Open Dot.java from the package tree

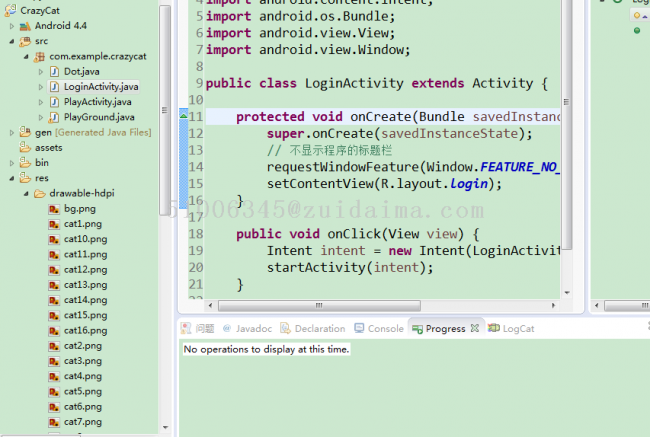click(82, 72)
